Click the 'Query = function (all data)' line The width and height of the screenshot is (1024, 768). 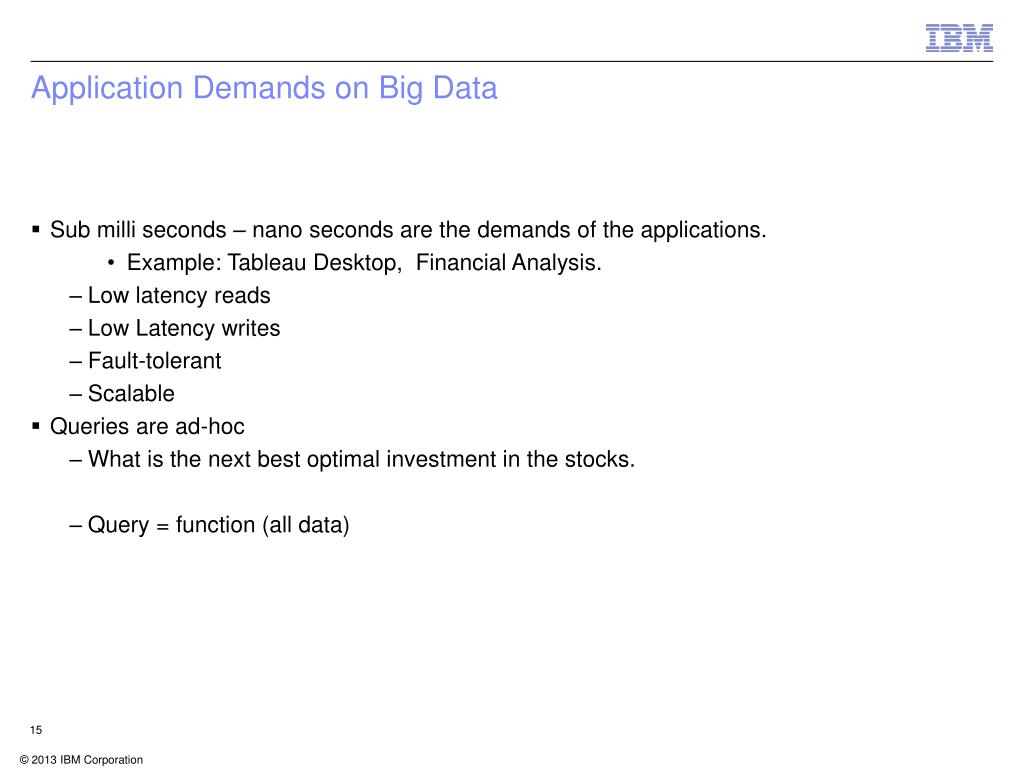pyautogui.click(x=210, y=526)
